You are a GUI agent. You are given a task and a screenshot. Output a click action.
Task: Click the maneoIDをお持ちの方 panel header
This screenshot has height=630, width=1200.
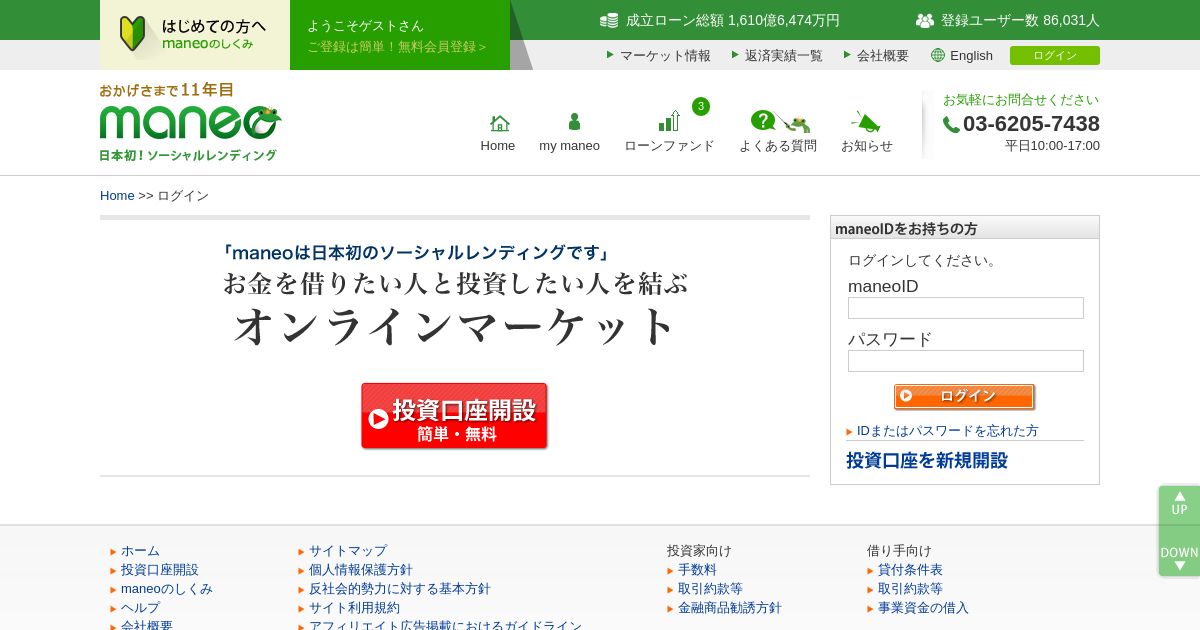(x=965, y=228)
